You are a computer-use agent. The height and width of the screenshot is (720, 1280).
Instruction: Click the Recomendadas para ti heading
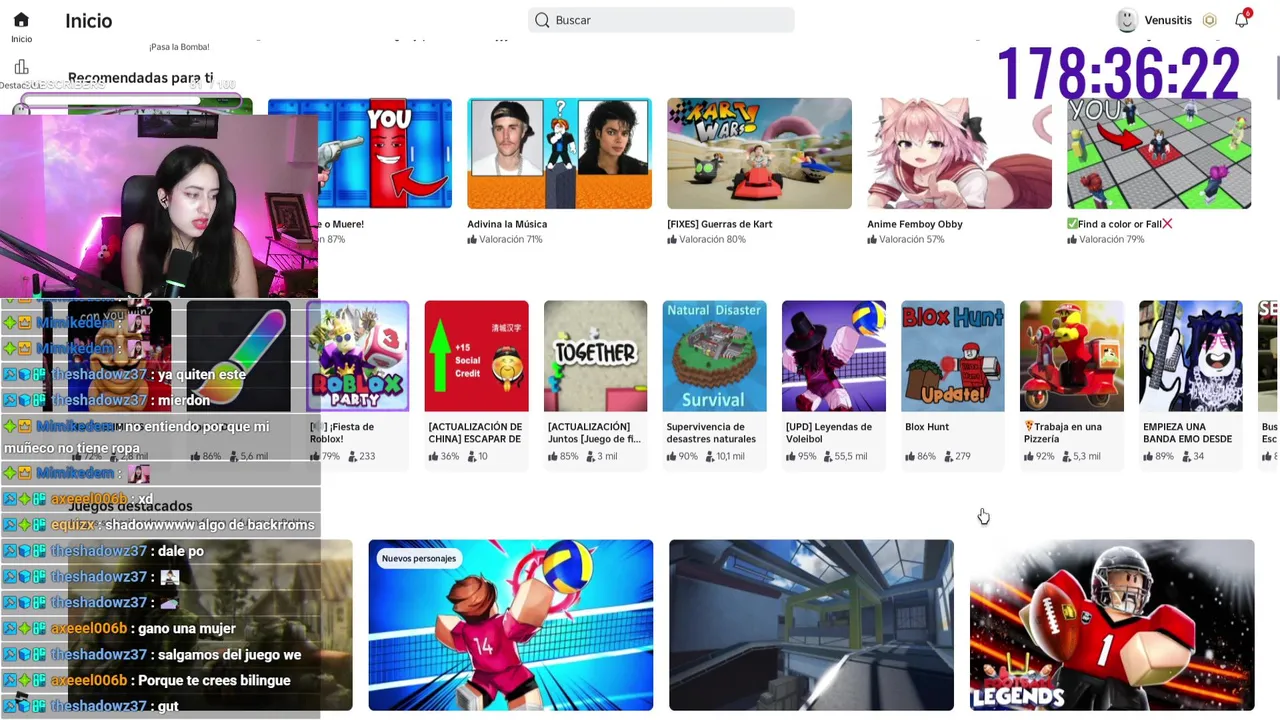(140, 78)
